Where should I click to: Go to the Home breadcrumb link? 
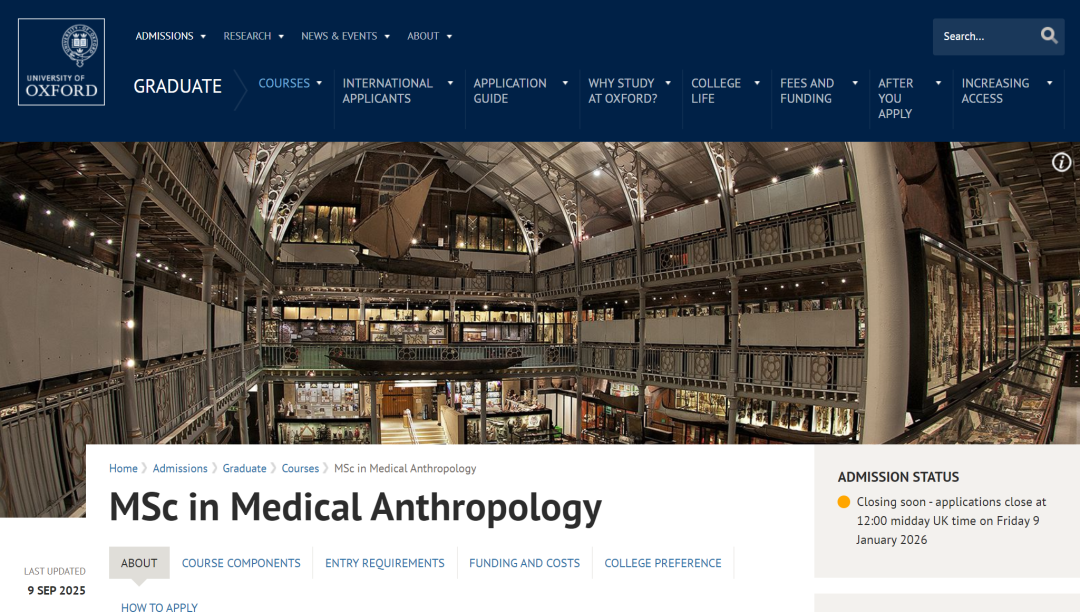[123, 468]
